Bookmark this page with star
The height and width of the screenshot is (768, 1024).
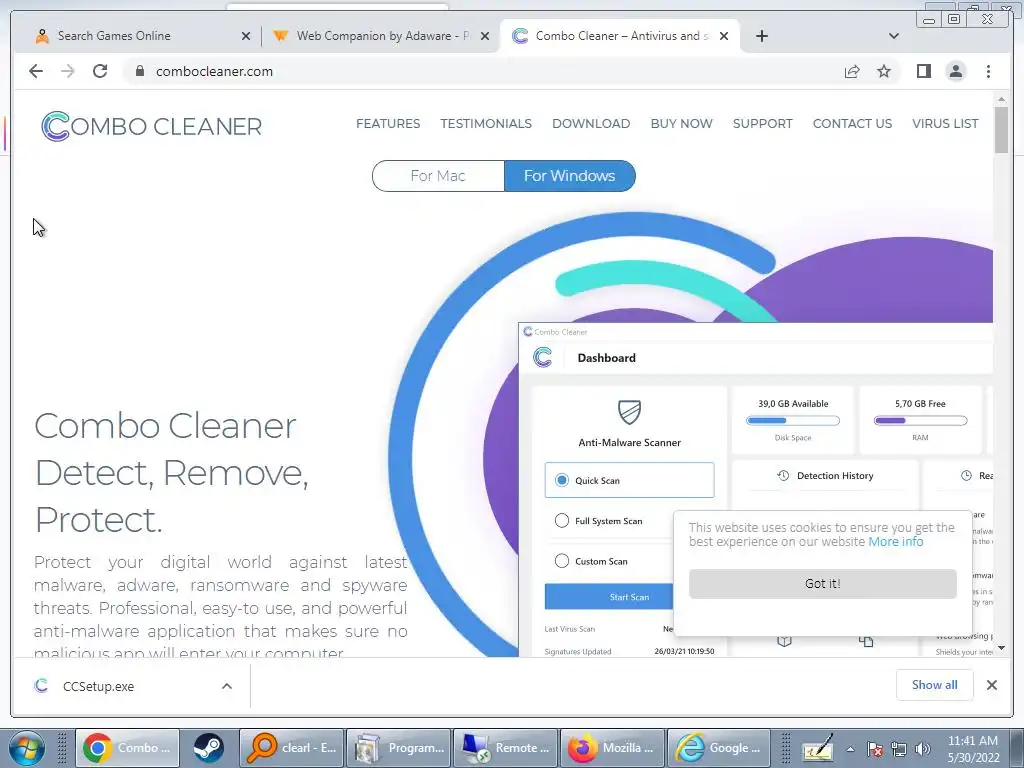[884, 71]
